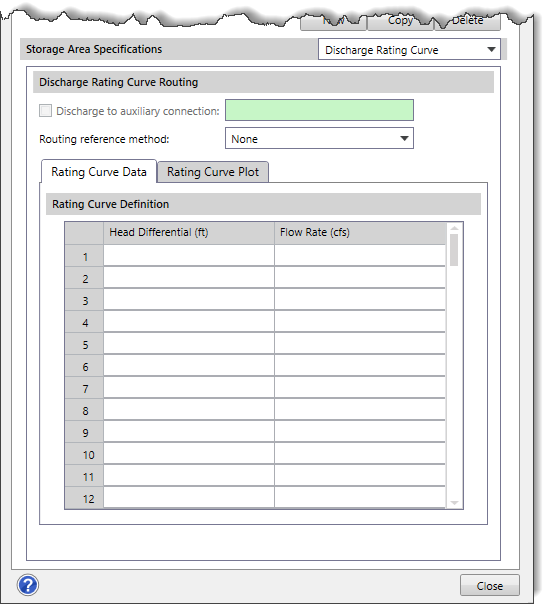
Task: Select row header 9 in table
Action: [84, 431]
